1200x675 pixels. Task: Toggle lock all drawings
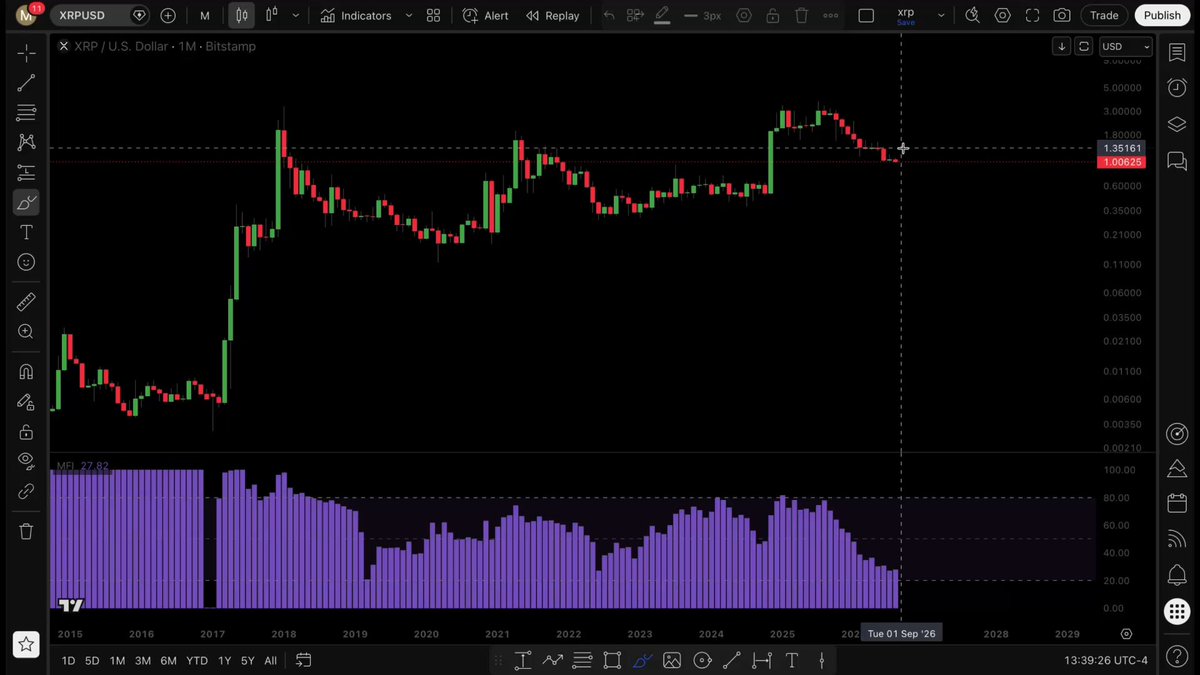click(x=26, y=432)
